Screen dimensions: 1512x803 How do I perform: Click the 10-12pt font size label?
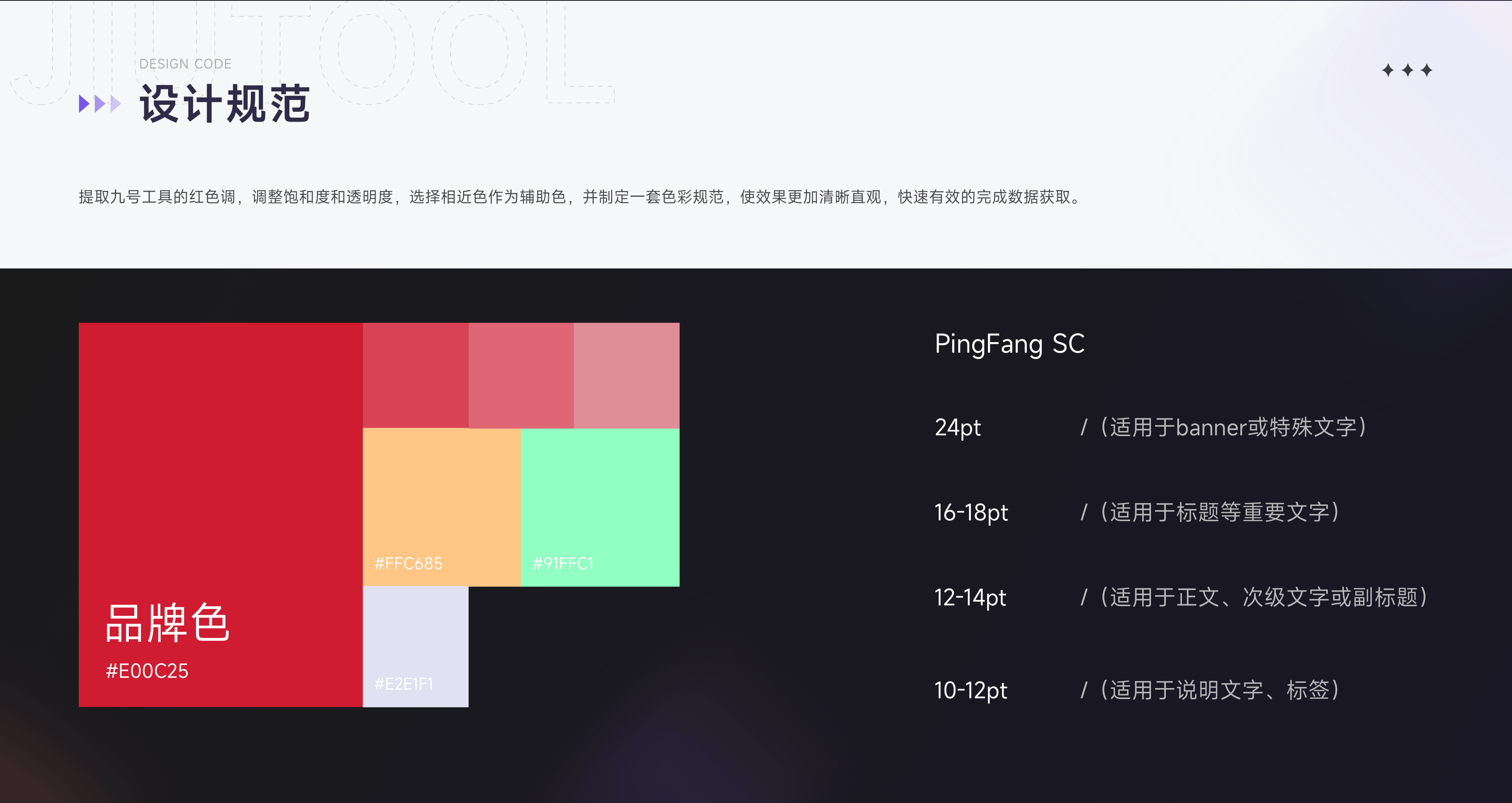coord(971,690)
